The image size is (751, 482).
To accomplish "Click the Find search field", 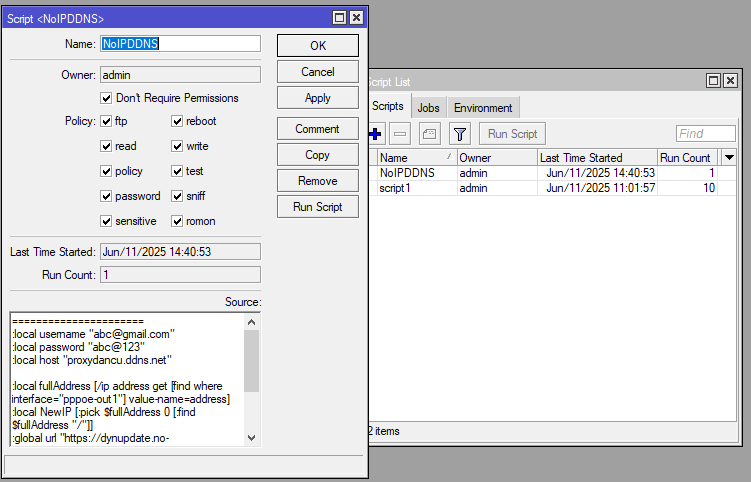I will (704, 133).
